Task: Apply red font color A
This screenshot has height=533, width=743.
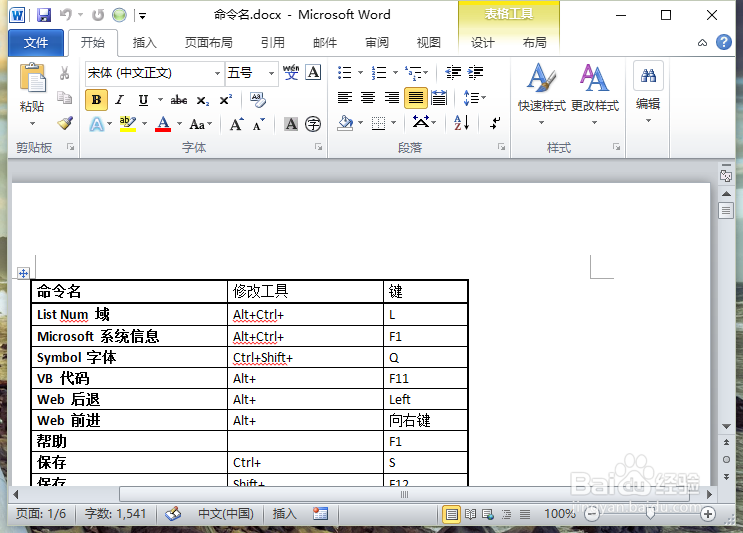Action: coord(163,124)
